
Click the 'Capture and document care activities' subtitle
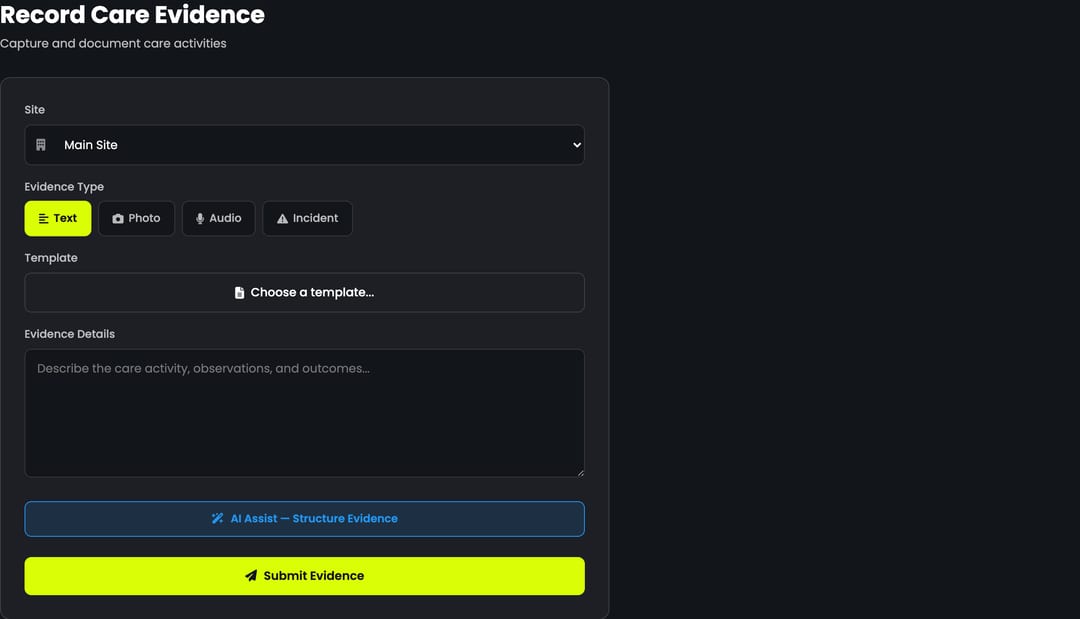(113, 43)
